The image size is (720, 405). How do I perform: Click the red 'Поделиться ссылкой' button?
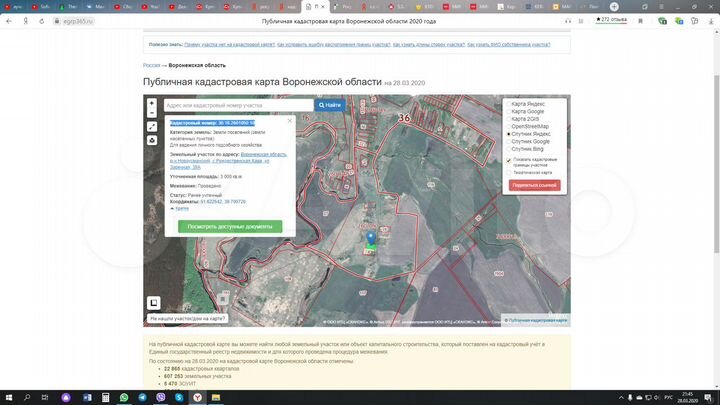tap(535, 185)
